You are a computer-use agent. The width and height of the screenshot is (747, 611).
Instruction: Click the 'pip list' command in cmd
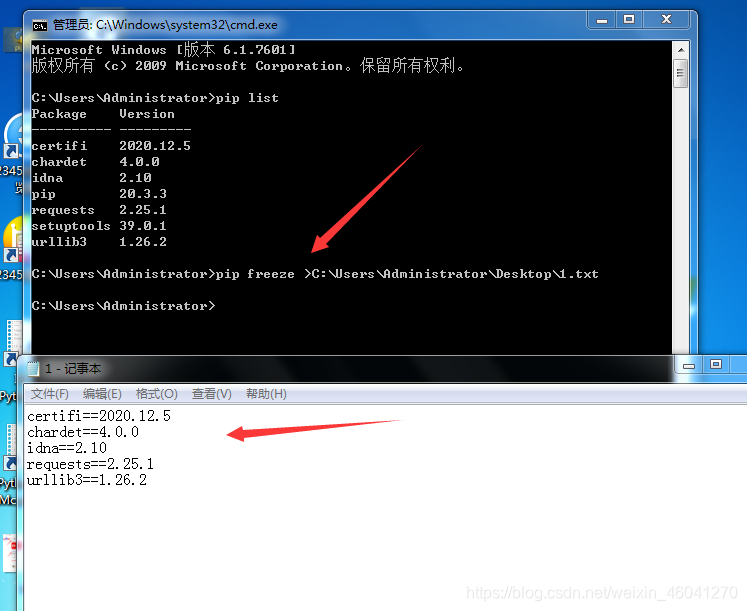(247, 98)
